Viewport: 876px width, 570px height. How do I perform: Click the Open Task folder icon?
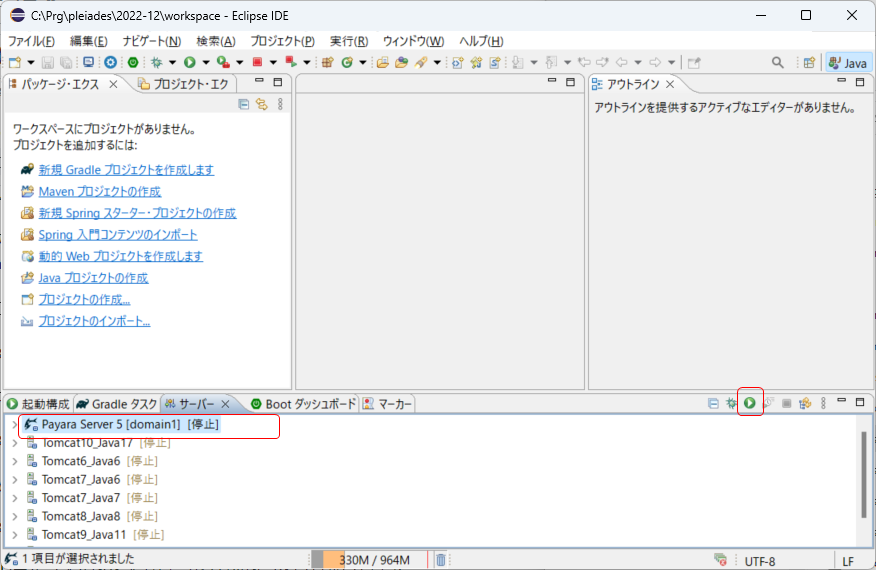pos(401,63)
